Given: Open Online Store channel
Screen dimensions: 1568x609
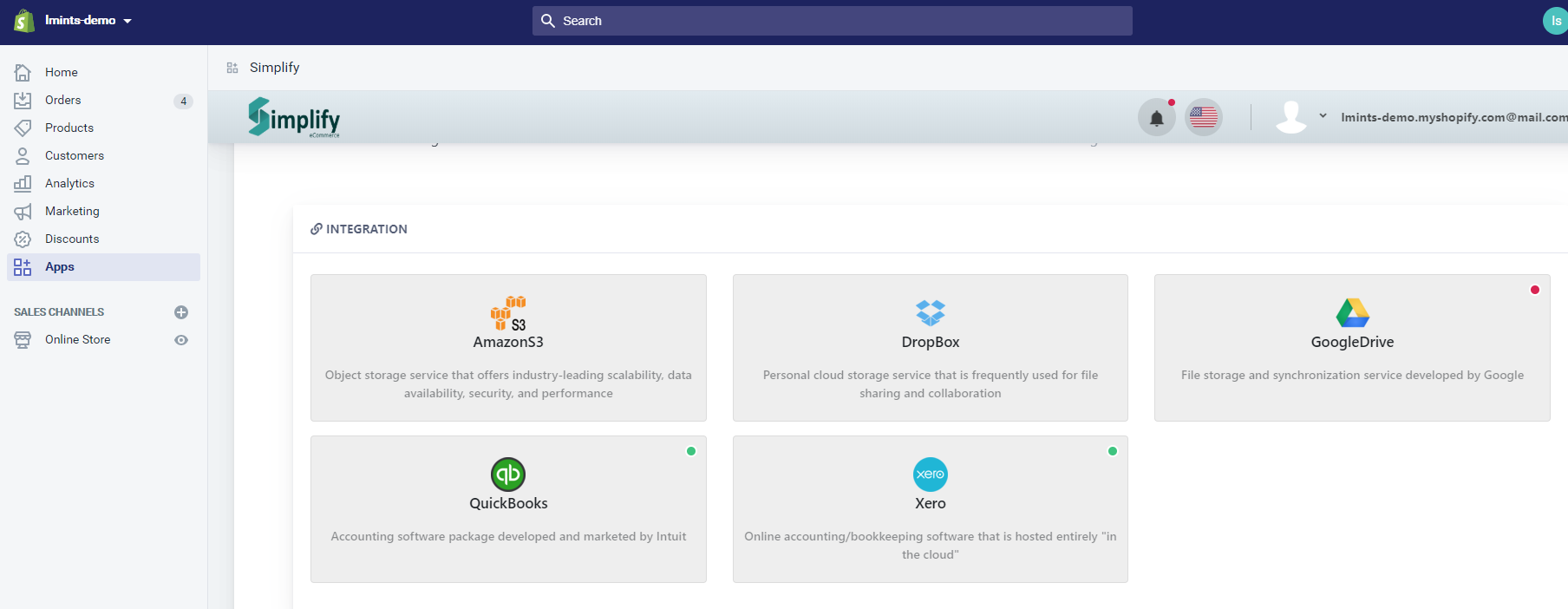Looking at the screenshot, I should [78, 339].
